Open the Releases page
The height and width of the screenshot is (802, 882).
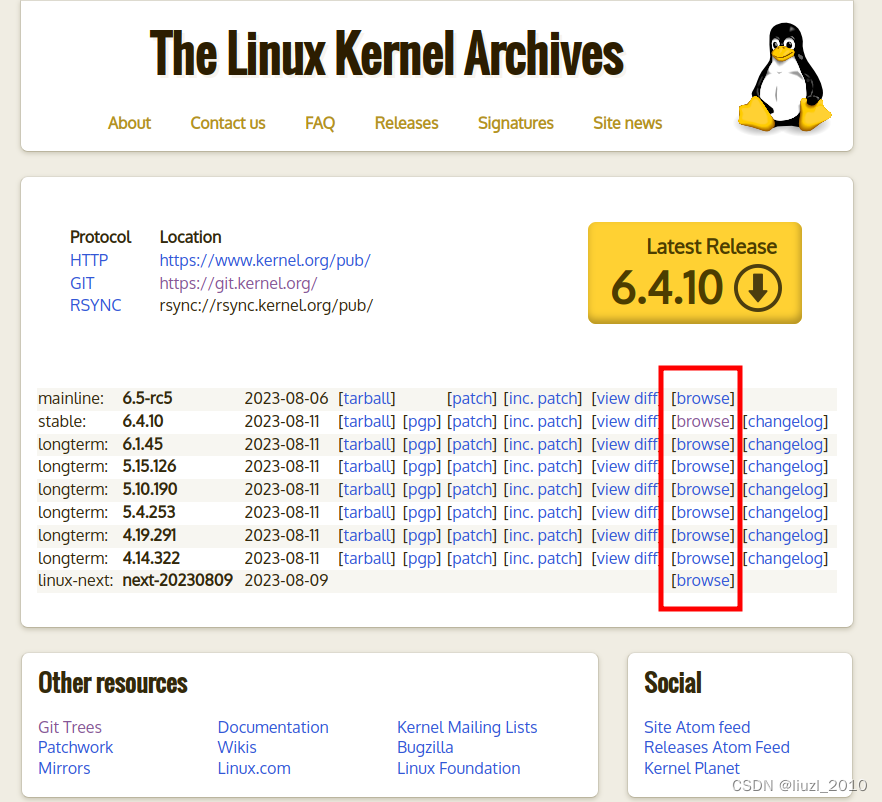tap(406, 123)
